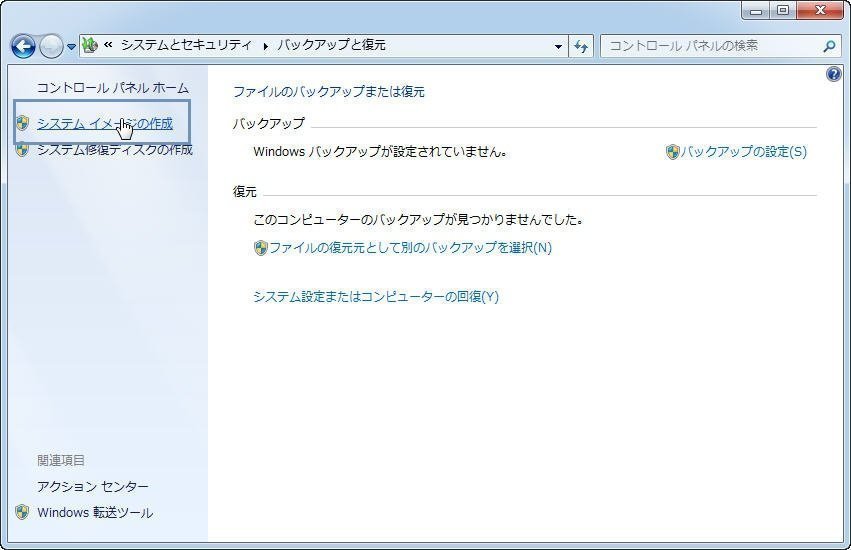Image resolution: width=851 pixels, height=550 pixels.
Task: Maximize the window
Action: click(783, 11)
